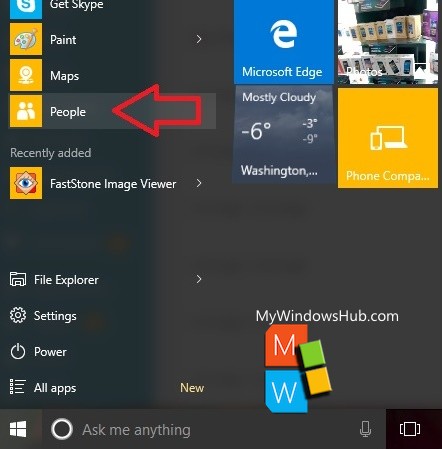Select the Settings label text
The width and height of the screenshot is (442, 449).
coord(55,316)
